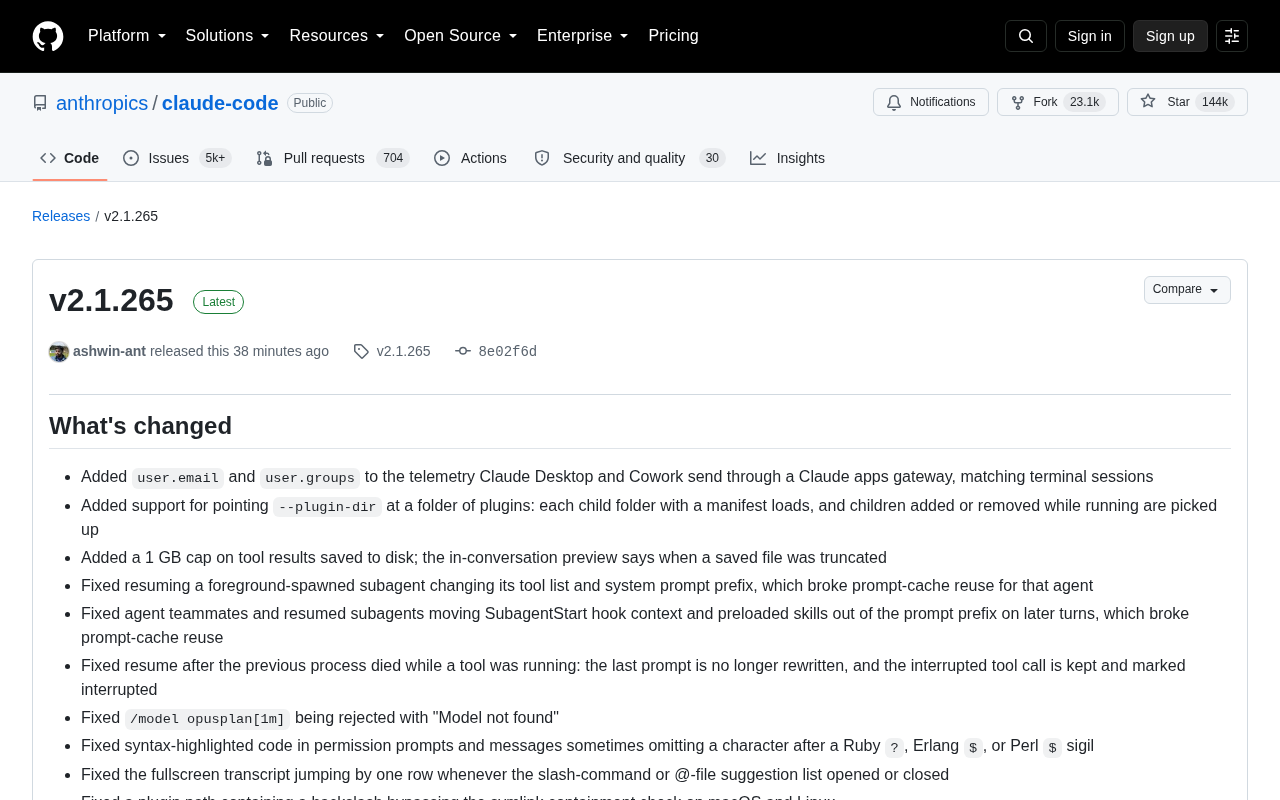Expand the Solutions menu
This screenshot has width=1280, height=800.
coord(228,36)
